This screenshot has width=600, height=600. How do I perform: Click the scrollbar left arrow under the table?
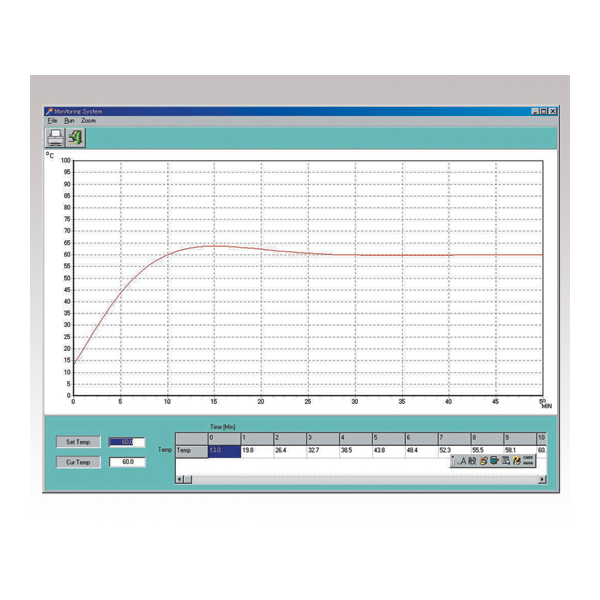(x=180, y=479)
